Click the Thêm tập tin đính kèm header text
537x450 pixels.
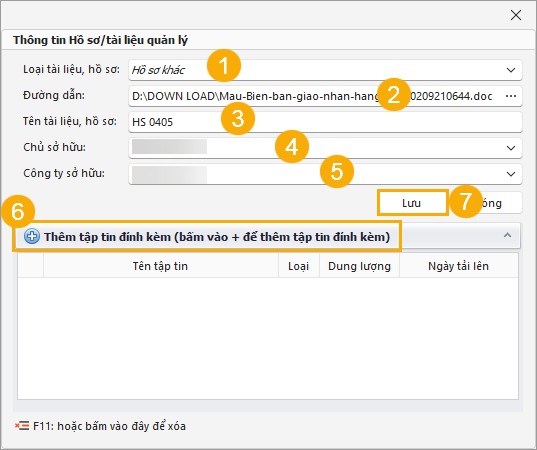pyautogui.click(x=217, y=237)
